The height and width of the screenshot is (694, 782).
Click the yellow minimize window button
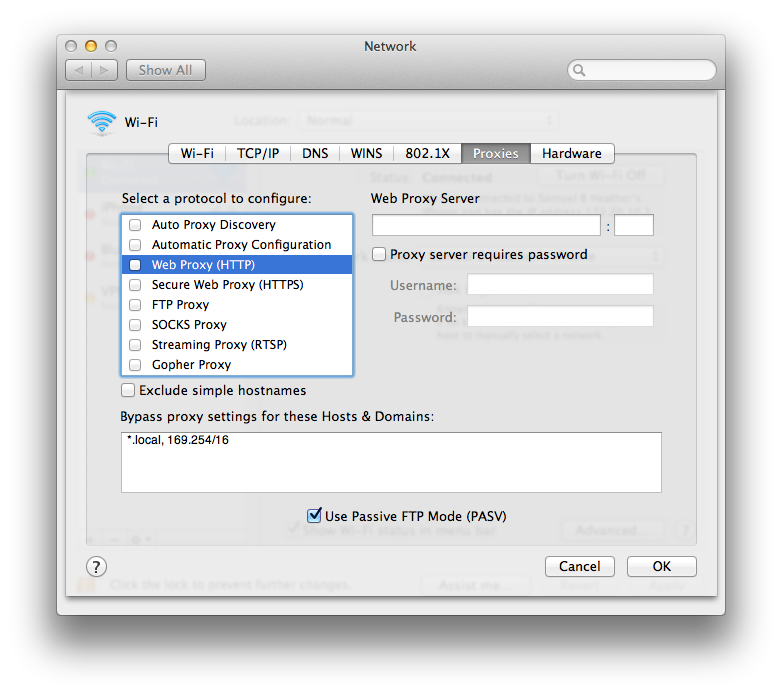91,46
